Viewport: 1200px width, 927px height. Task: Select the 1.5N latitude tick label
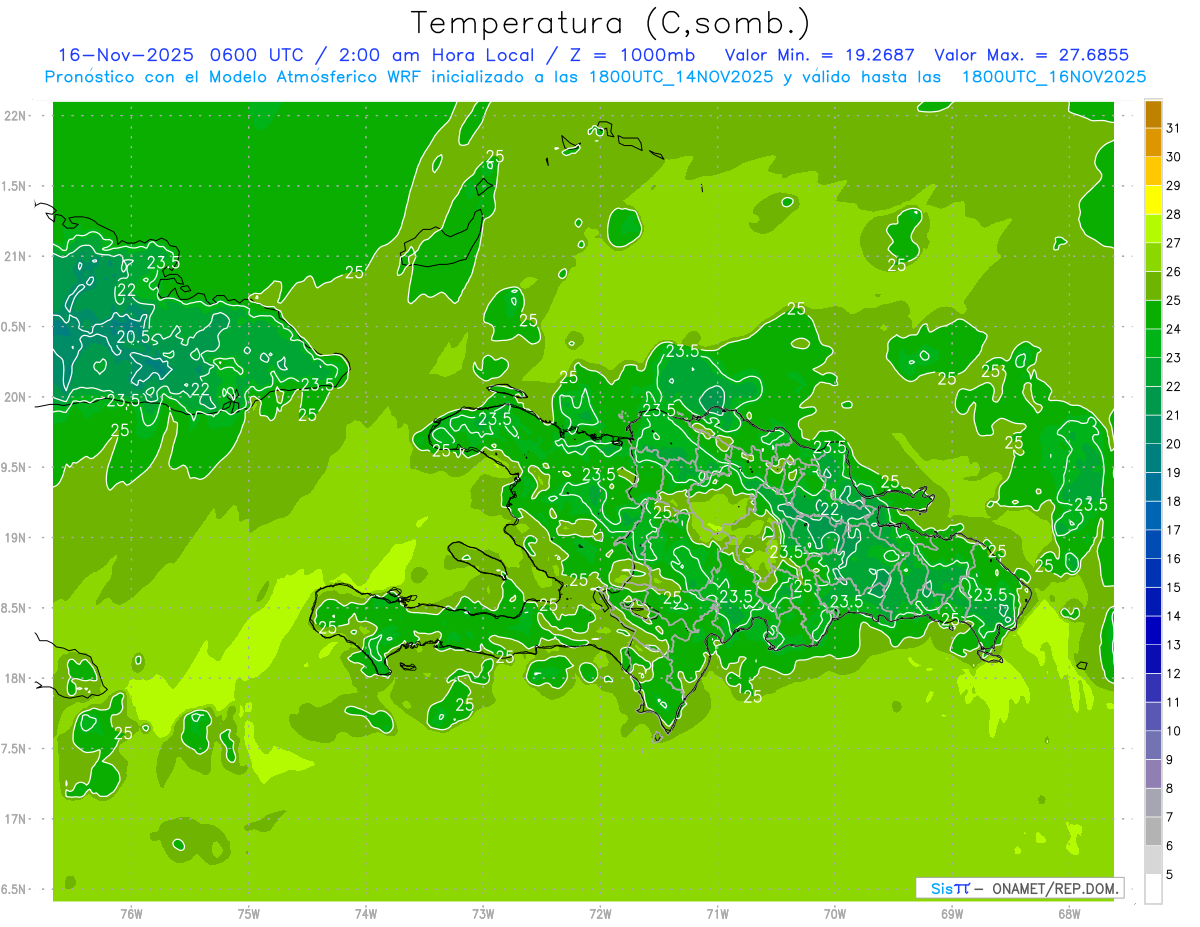[15, 186]
